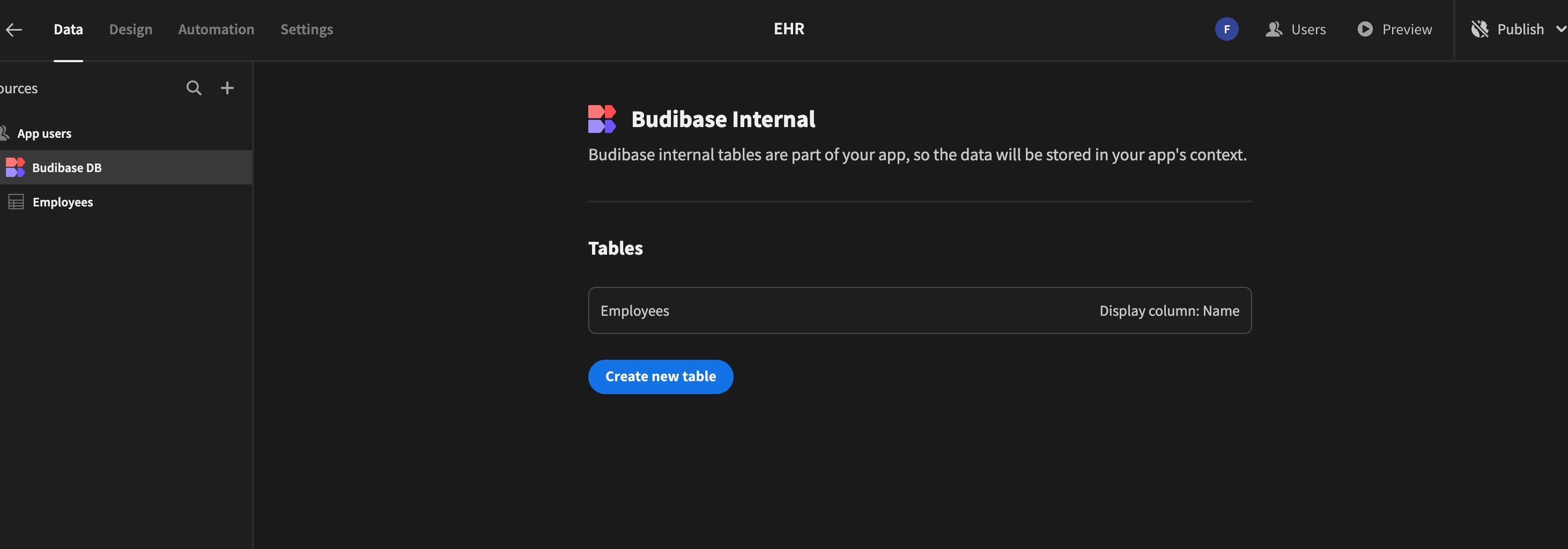
Task: Expand the Publish dropdown chevron
Action: tap(1560, 28)
